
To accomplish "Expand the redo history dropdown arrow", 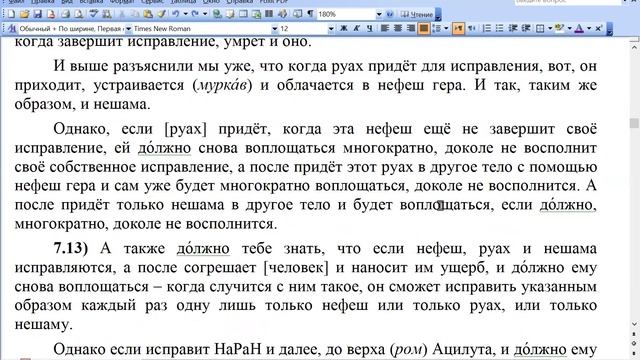I will 205,14.
